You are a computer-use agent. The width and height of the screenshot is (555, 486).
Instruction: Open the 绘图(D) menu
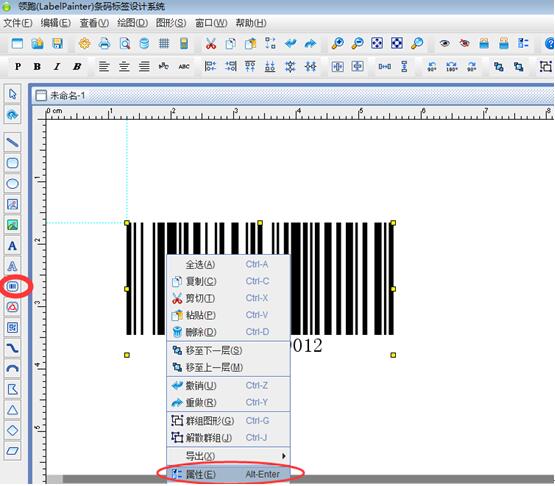[x=133, y=23]
